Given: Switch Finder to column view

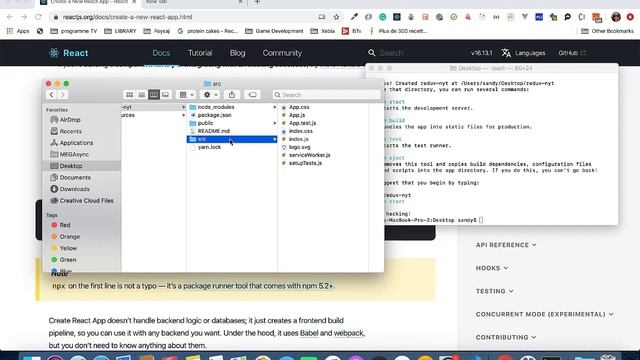Looking at the screenshot, I should (153, 95).
